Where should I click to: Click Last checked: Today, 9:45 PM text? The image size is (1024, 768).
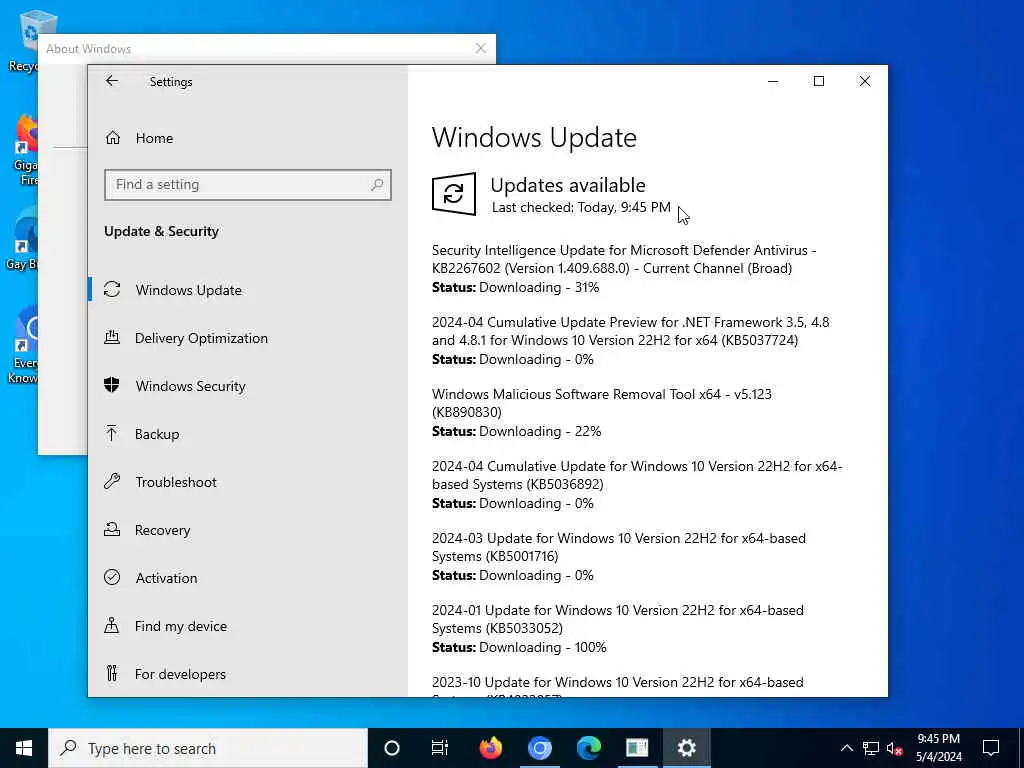pos(581,208)
